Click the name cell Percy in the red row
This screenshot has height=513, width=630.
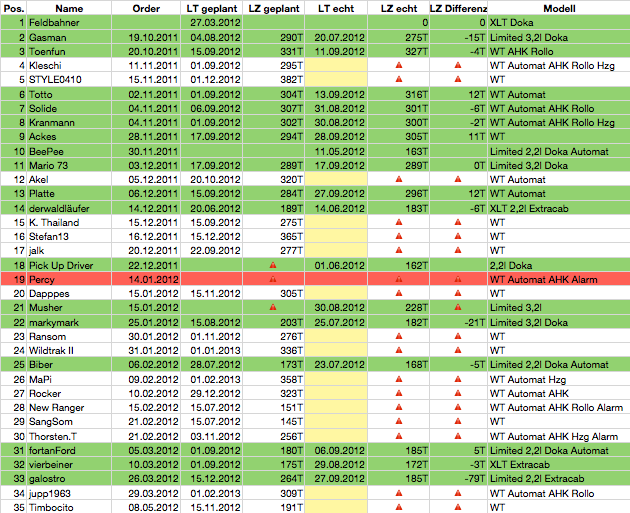click(x=69, y=279)
